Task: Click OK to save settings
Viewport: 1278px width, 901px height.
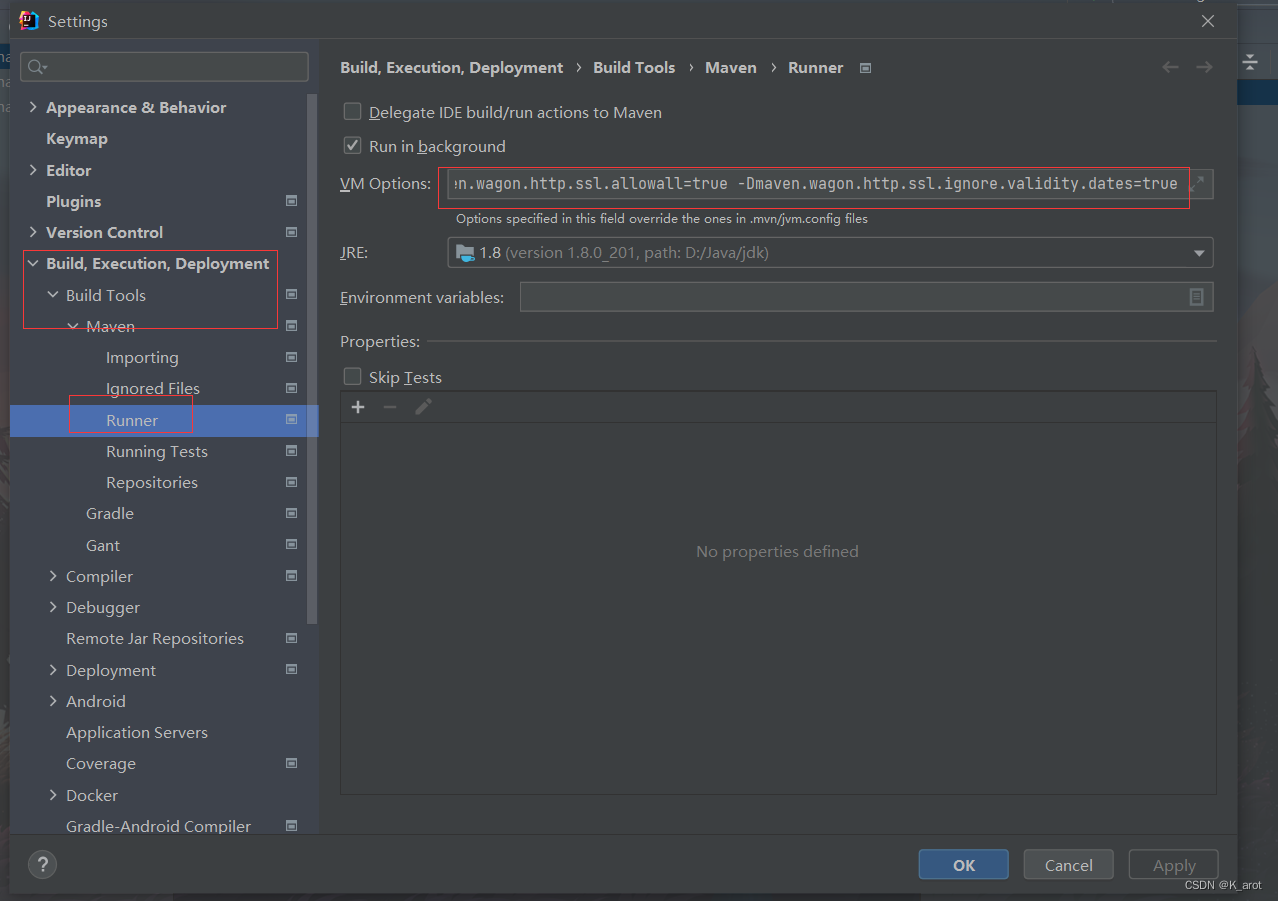Action: [x=964, y=865]
